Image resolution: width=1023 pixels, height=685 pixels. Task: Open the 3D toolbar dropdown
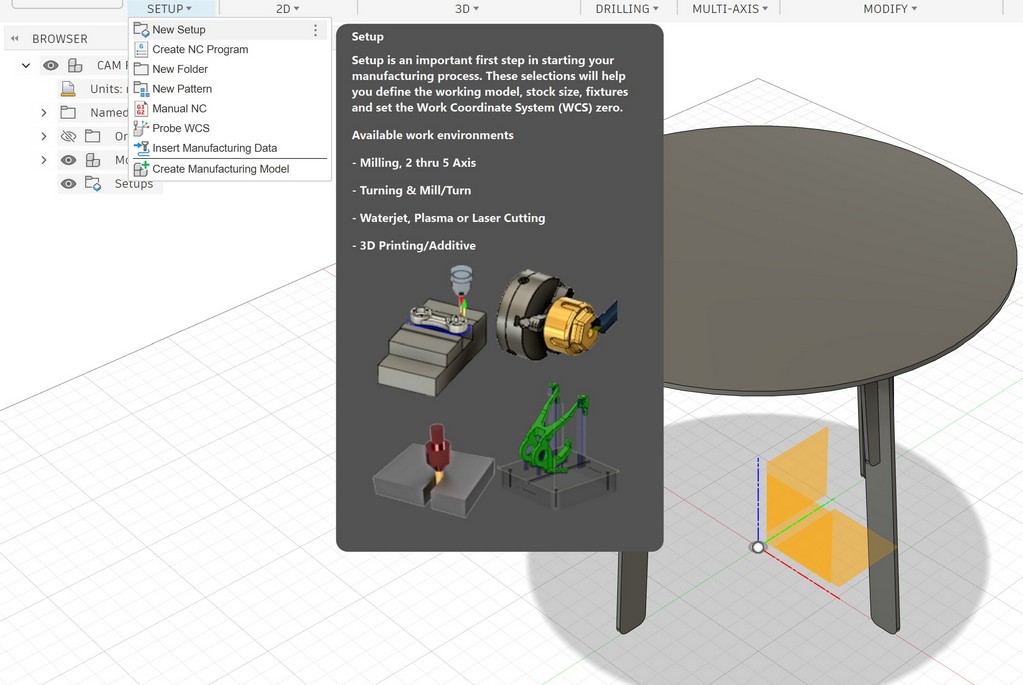(x=467, y=8)
